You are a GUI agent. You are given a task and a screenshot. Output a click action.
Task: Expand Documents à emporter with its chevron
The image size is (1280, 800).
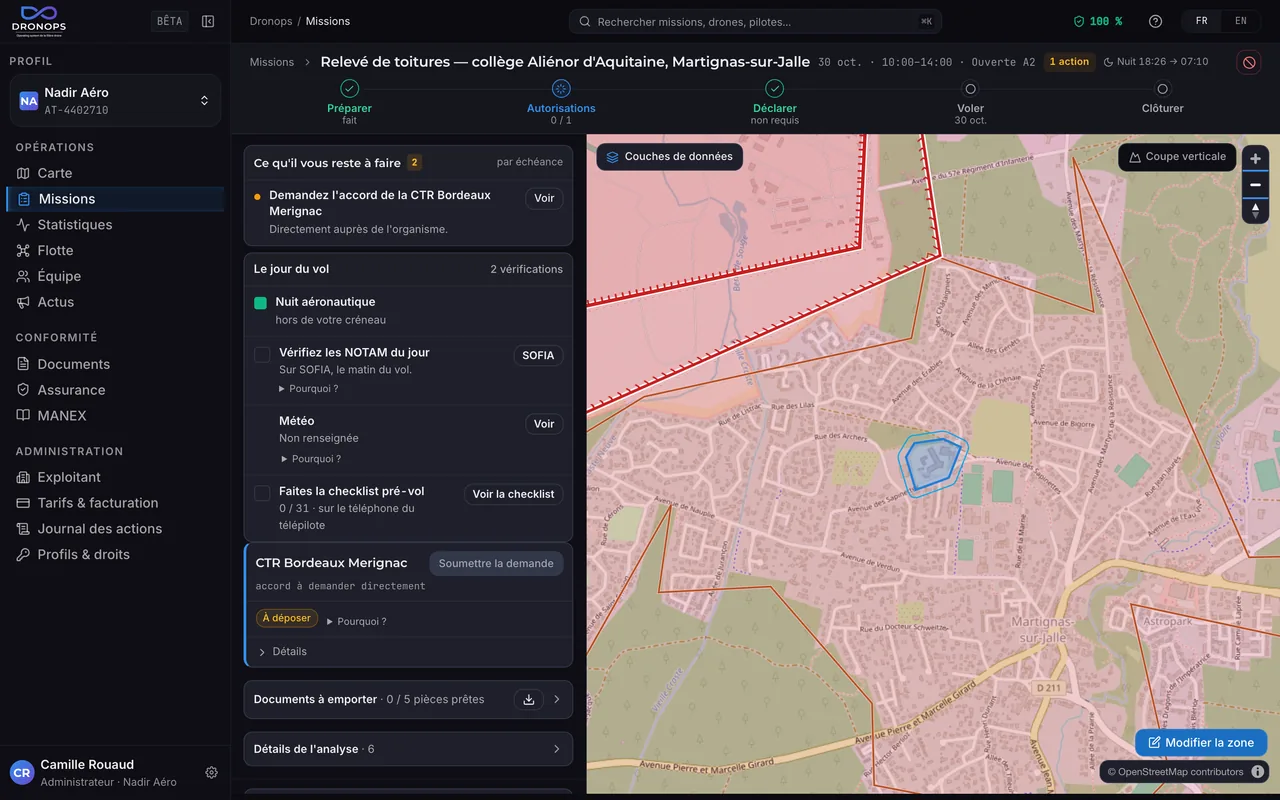pyautogui.click(x=557, y=699)
